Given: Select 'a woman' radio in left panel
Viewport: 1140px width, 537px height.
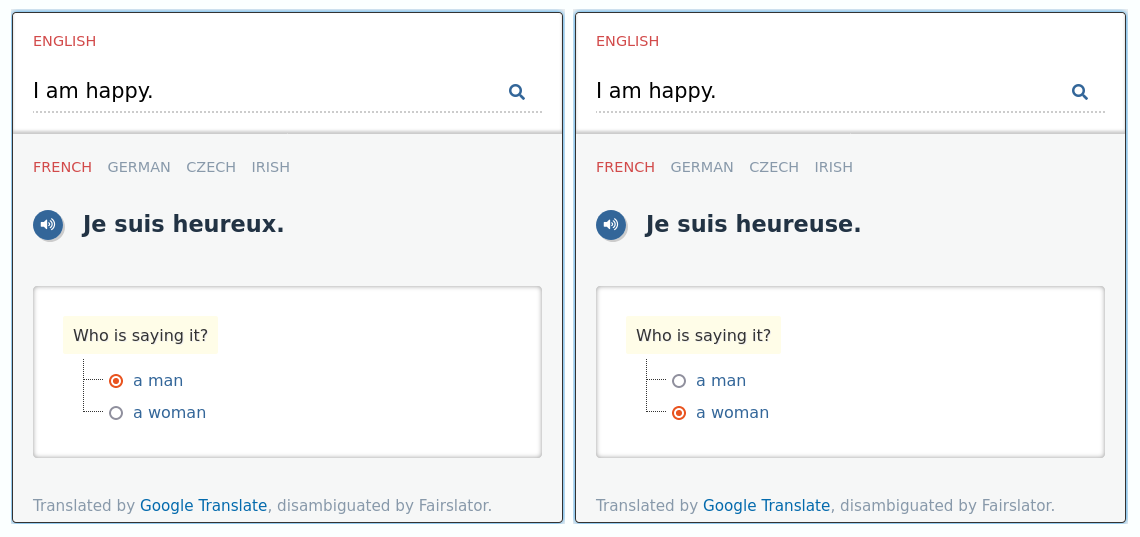Looking at the screenshot, I should tap(116, 413).
